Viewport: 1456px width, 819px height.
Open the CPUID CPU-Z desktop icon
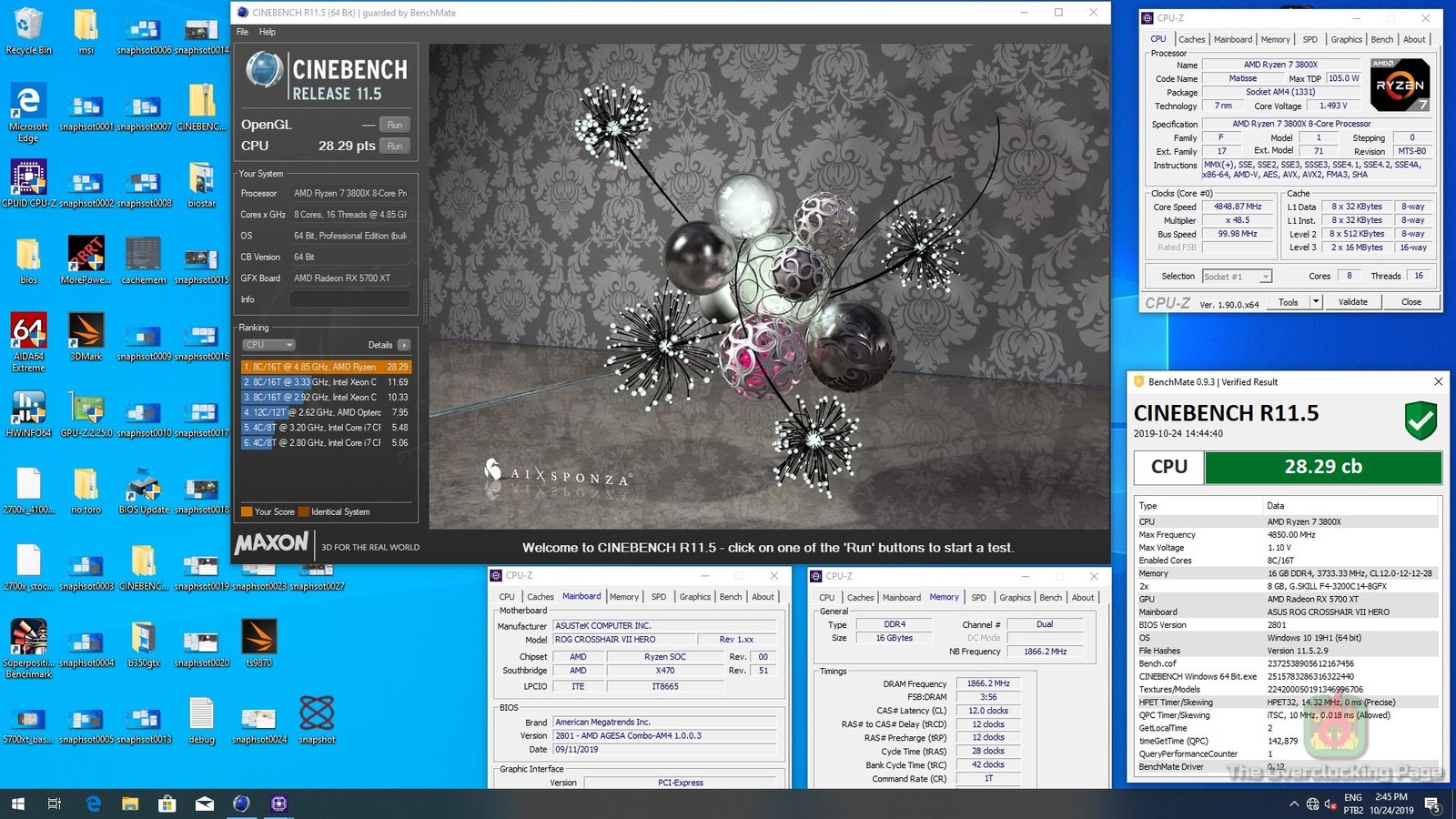(28, 179)
